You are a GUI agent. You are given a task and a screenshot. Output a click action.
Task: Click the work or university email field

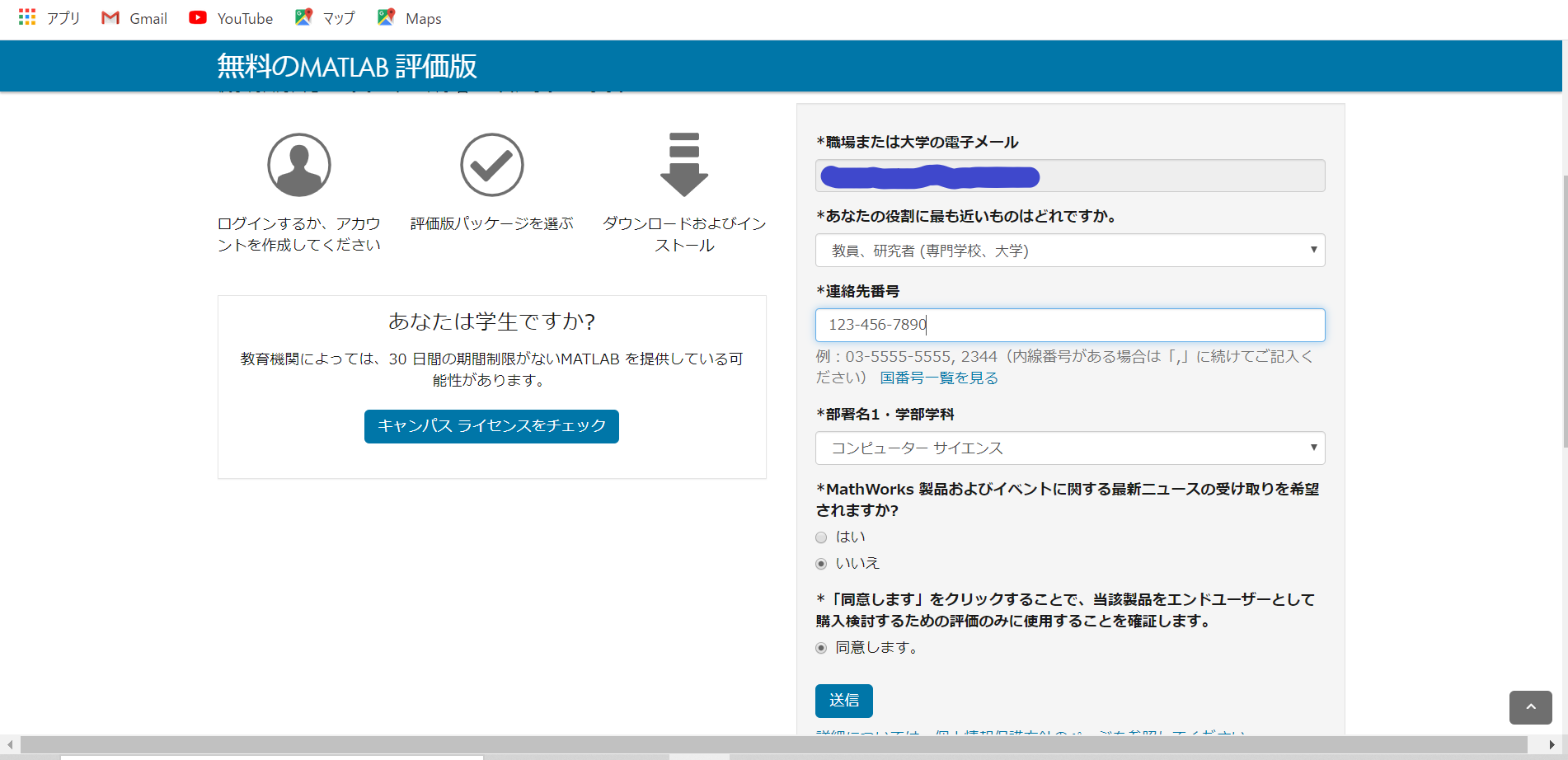(1070, 176)
